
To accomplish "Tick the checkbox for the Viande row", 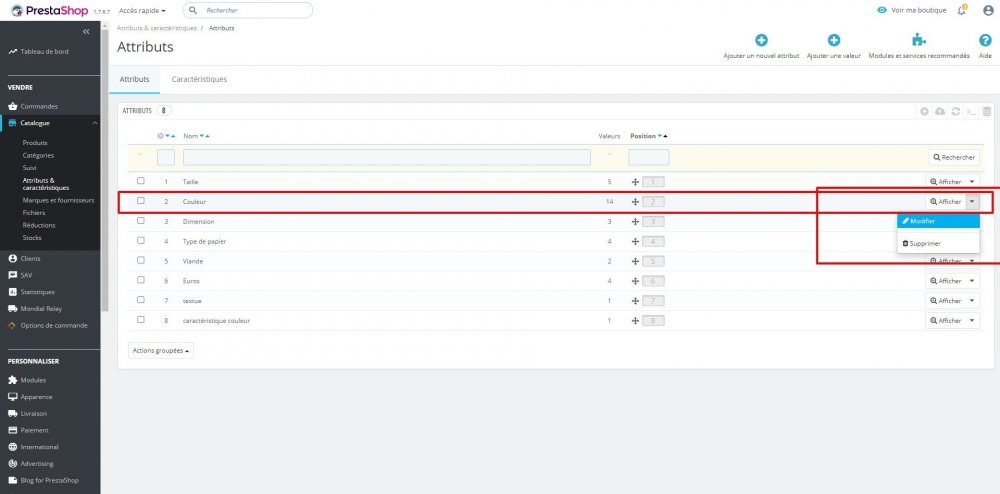I will tap(141, 261).
